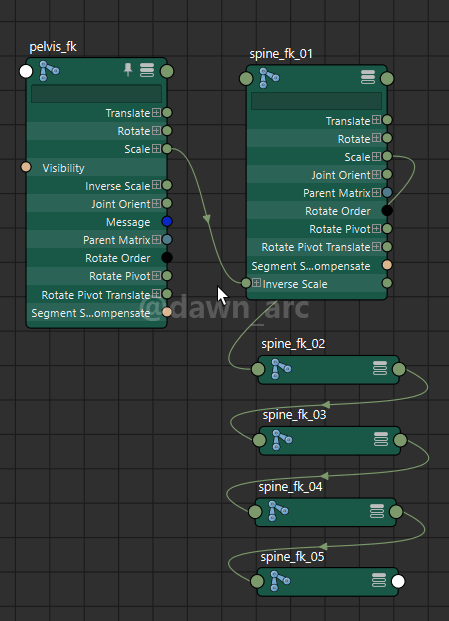This screenshot has width=449, height=621.
Task: Click Segment Scale Compensate port on pelvis_fk
Action: point(167,312)
